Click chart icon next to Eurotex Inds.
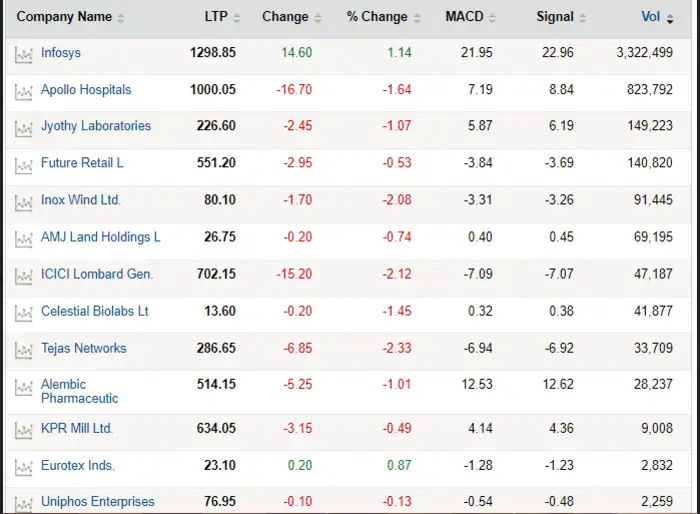The width and height of the screenshot is (700, 514). [23, 467]
